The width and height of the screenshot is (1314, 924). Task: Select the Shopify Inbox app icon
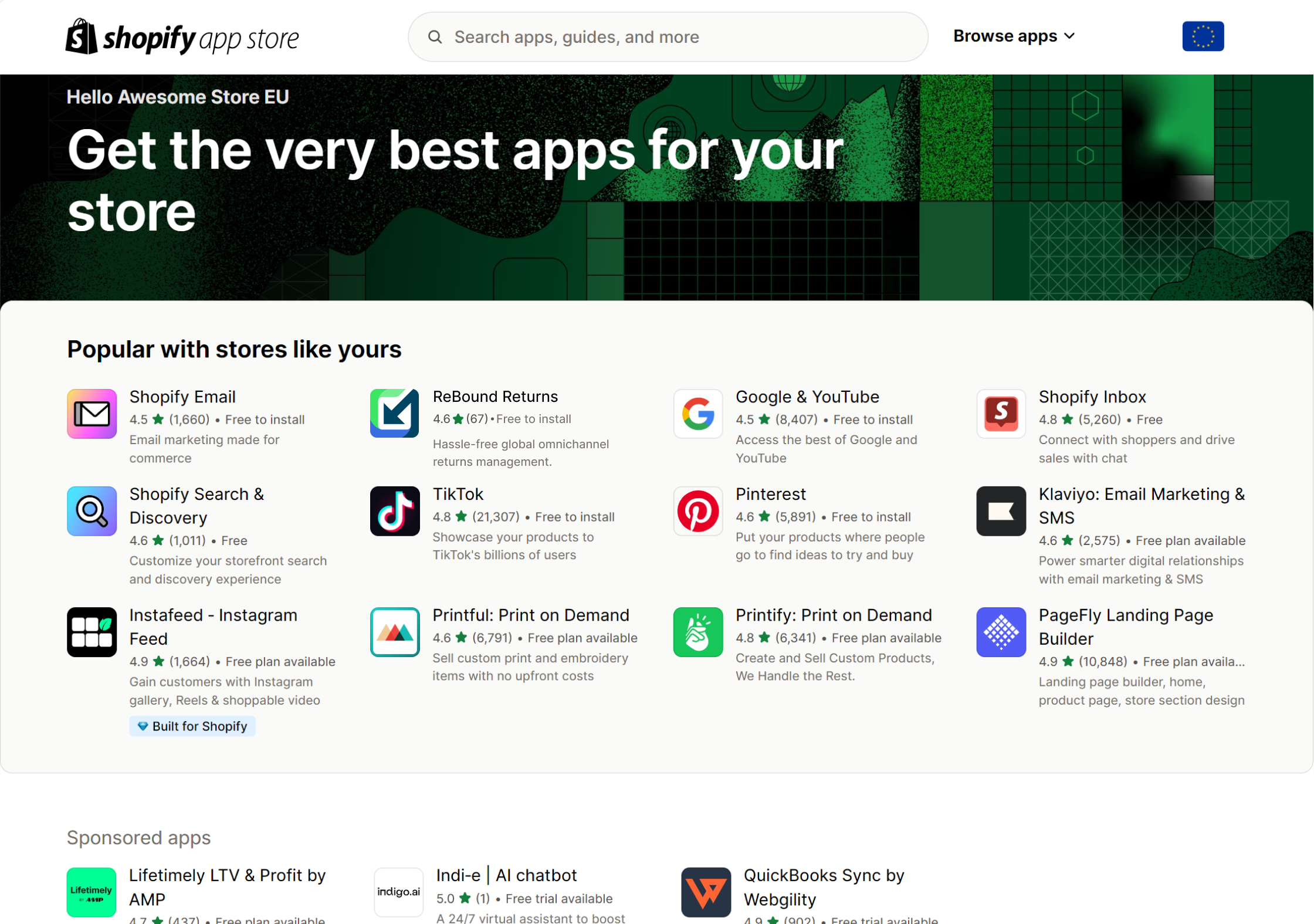[x=1001, y=414]
